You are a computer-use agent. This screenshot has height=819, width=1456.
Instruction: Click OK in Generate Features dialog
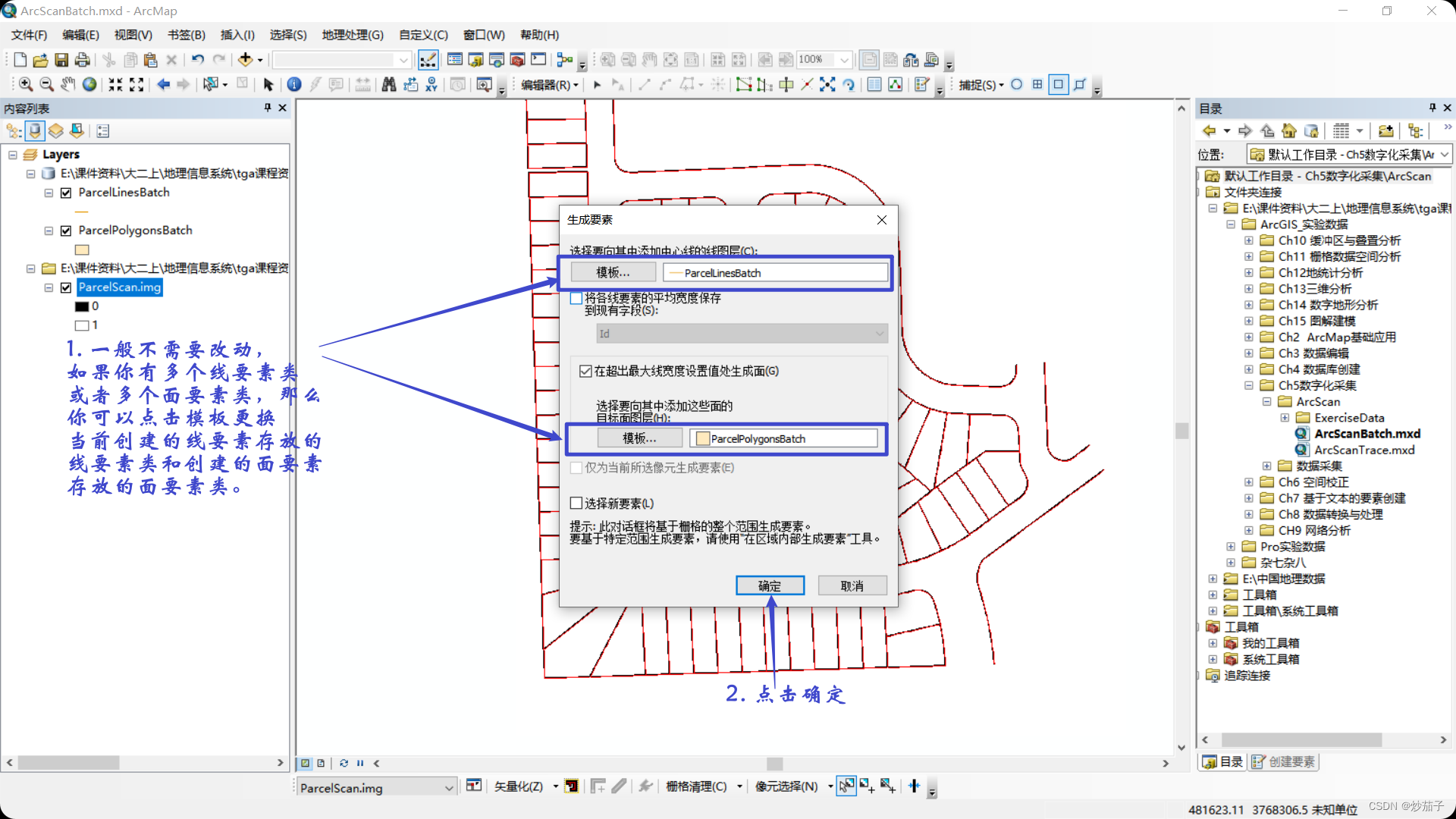pyautogui.click(x=770, y=585)
